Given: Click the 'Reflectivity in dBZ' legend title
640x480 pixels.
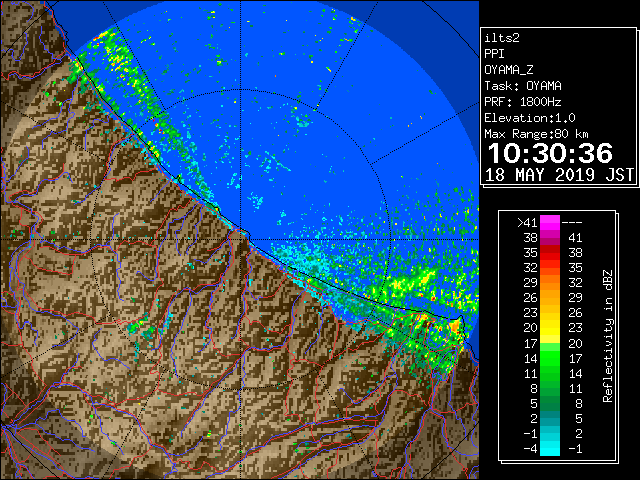Looking at the screenshot, I should pos(608,336).
